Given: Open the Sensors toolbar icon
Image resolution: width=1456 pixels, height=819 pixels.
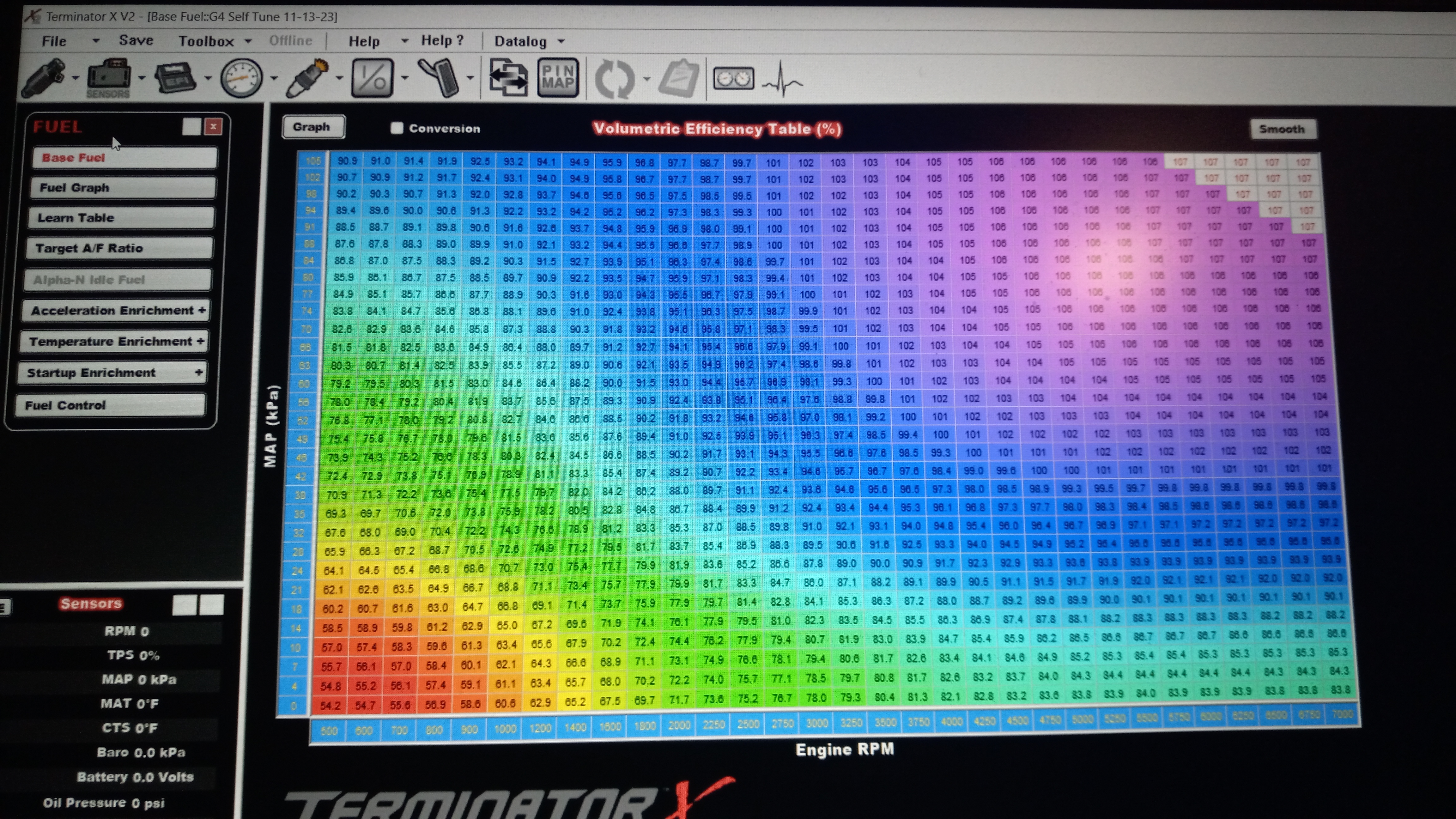Looking at the screenshot, I should tap(108, 78).
